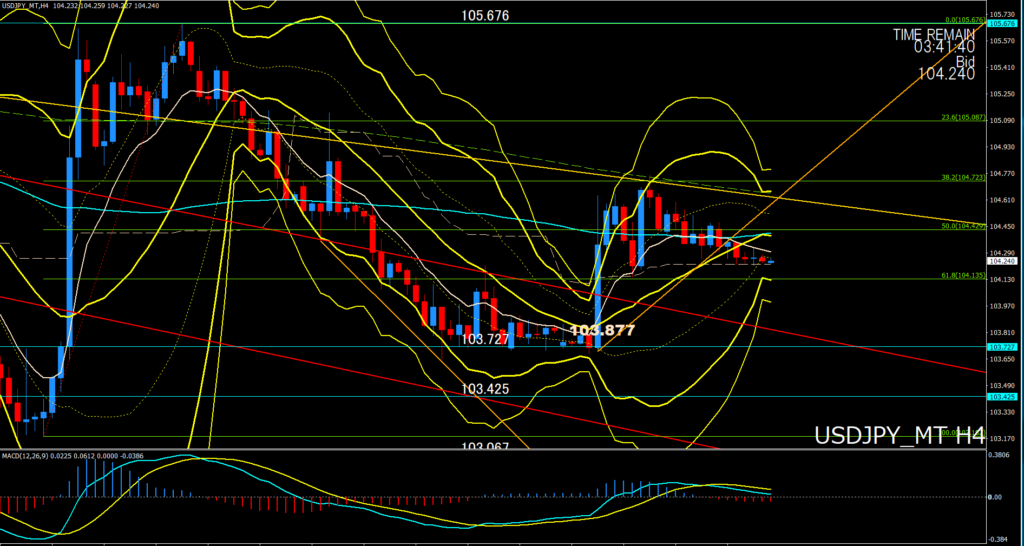Click 103.810 on the price axis
Screen dimensions: 1024x546
pos(1002,332)
